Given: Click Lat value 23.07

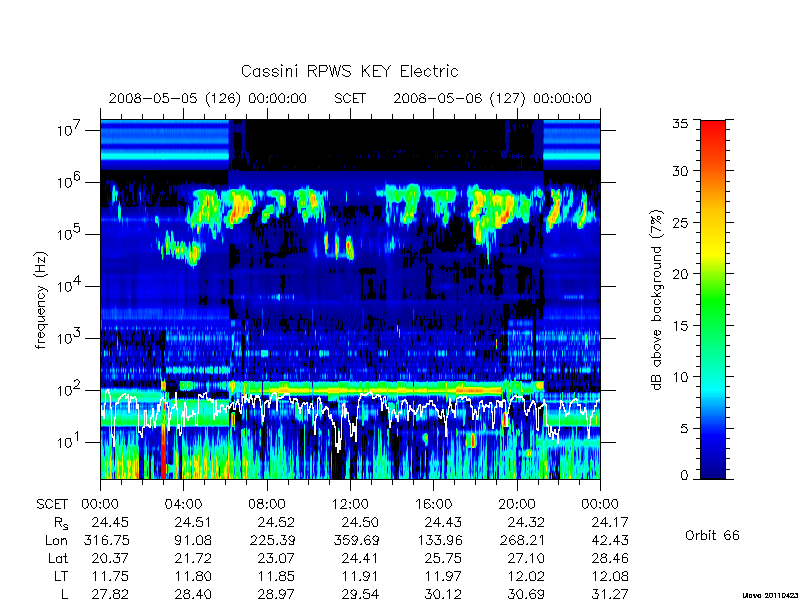Looking at the screenshot, I should (x=276, y=559).
